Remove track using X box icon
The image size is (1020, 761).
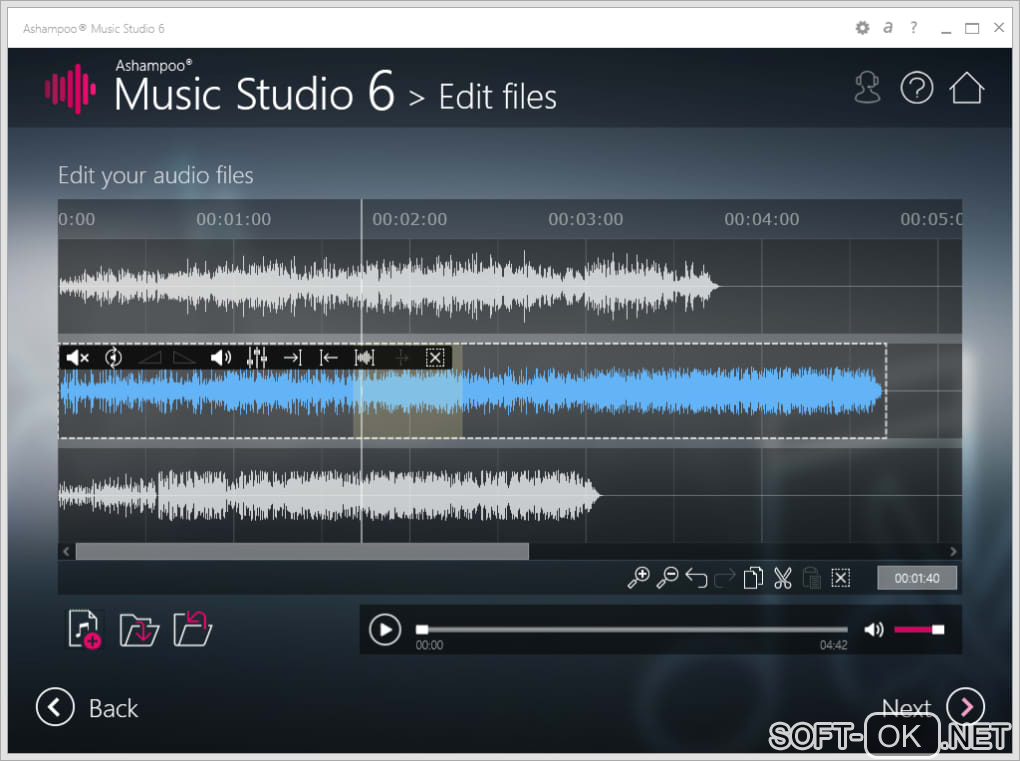click(435, 358)
